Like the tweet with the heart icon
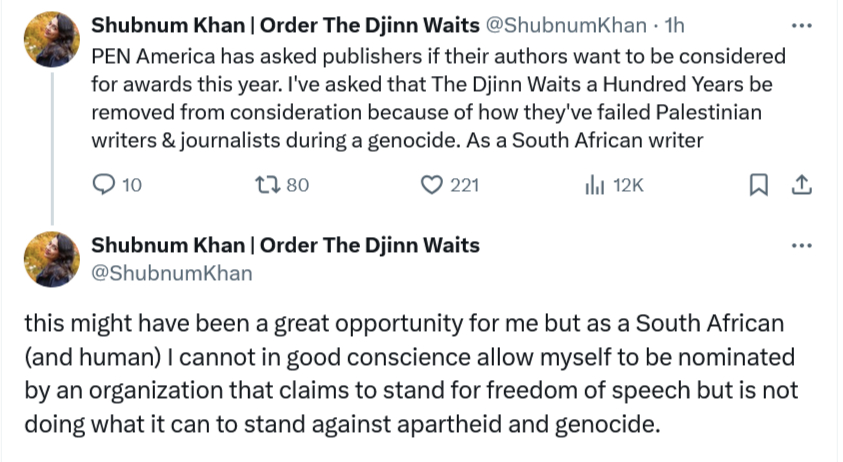The width and height of the screenshot is (843, 462). (x=431, y=185)
